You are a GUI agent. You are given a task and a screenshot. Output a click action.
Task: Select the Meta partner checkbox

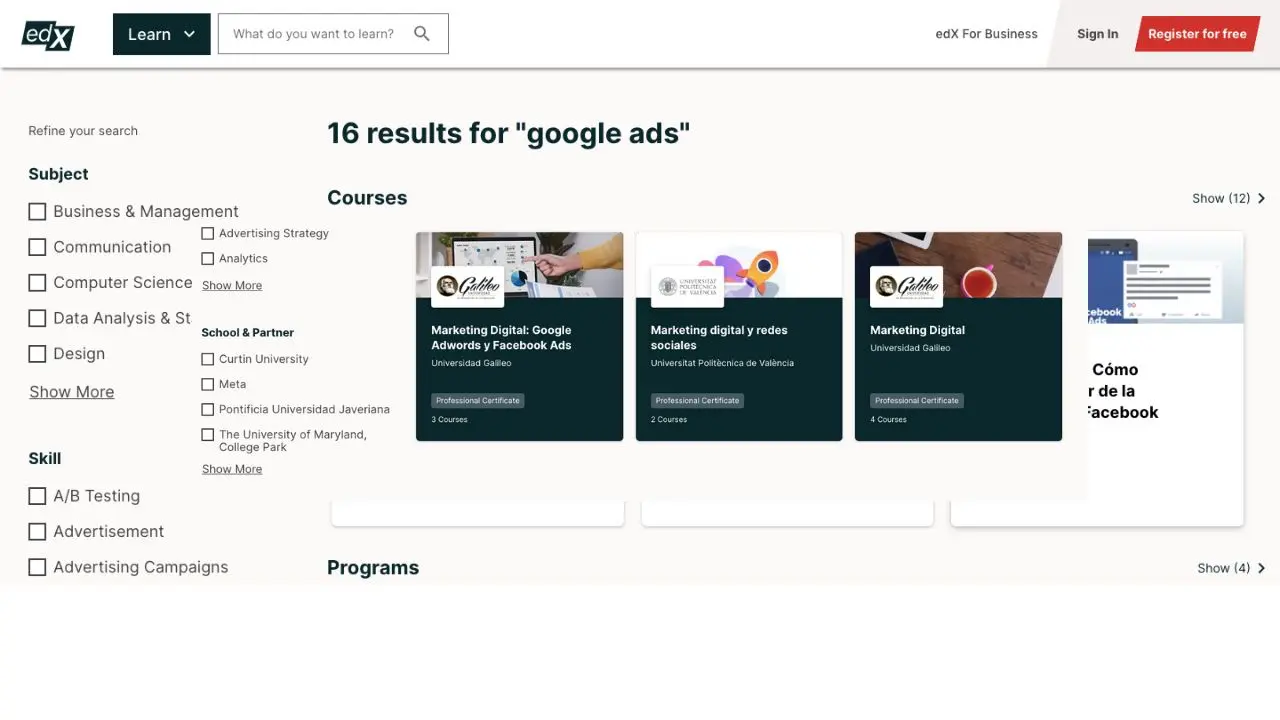point(208,384)
